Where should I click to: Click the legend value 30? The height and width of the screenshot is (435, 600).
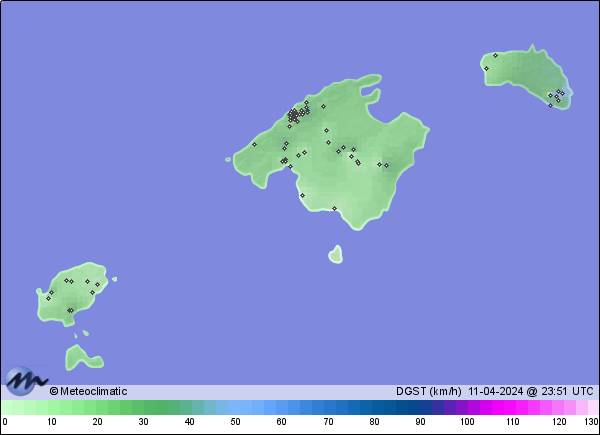[143, 422]
